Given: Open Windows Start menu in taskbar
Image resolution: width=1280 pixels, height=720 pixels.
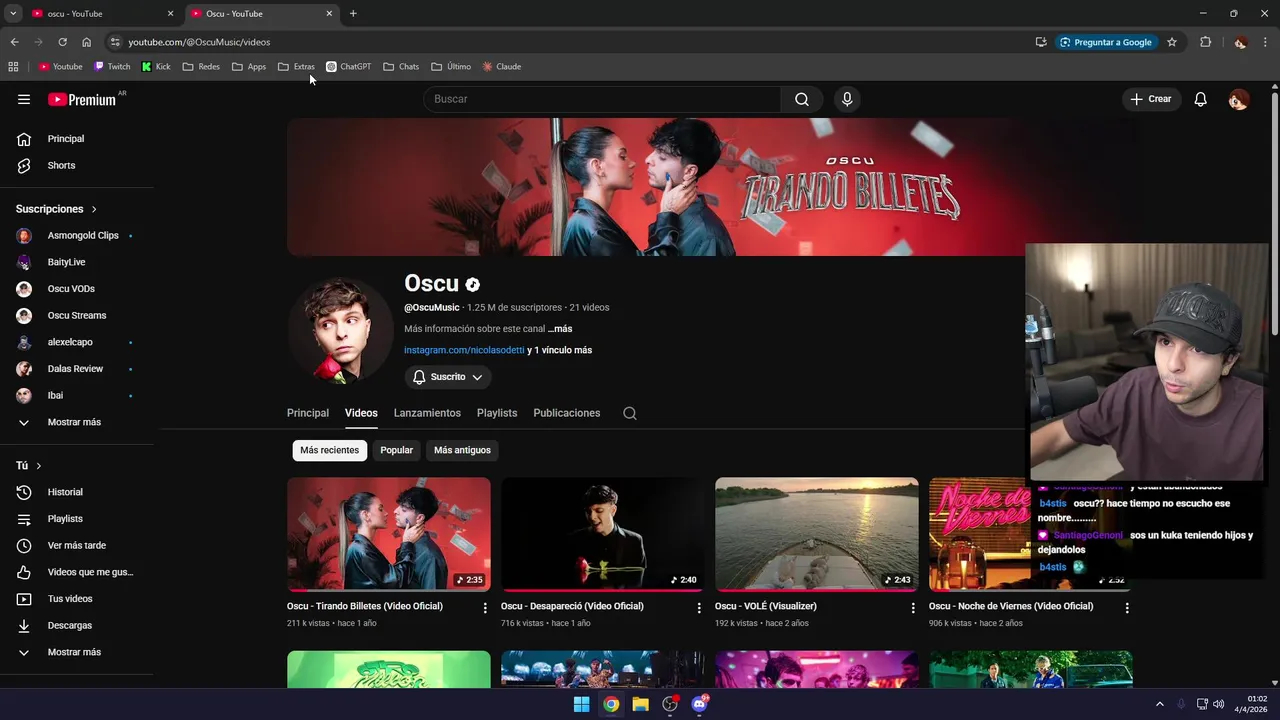Looking at the screenshot, I should pos(581,704).
